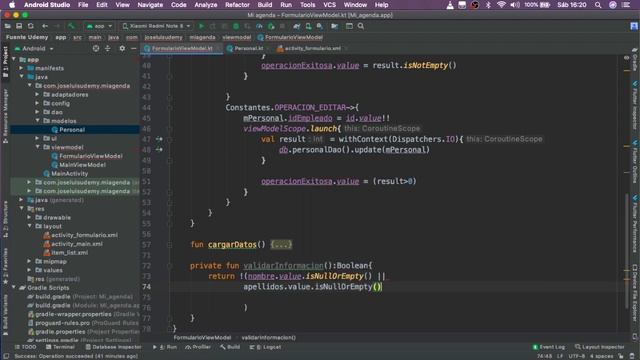Click the Save All toolbar icon
Image resolution: width=640 pixels, height=360 pixels.
19,26
